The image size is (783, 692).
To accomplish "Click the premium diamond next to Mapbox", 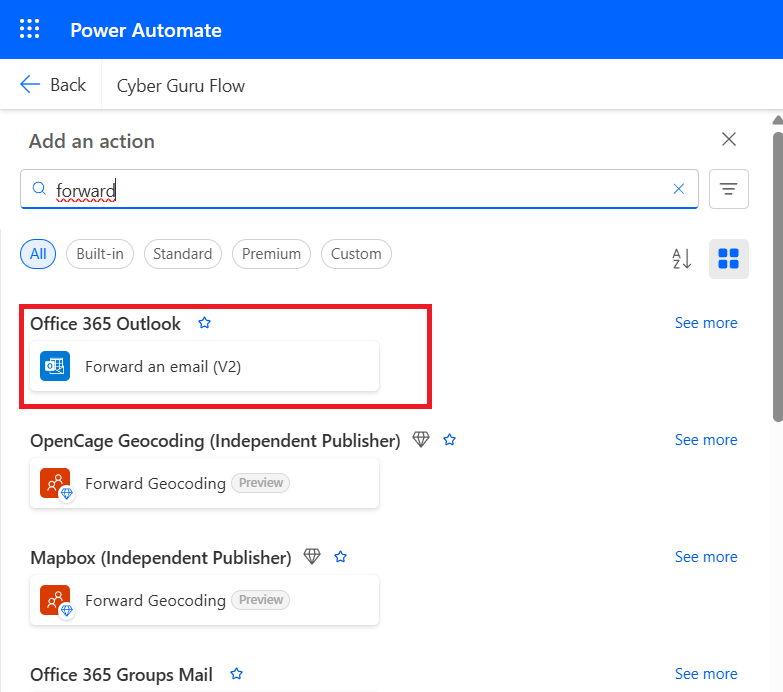I will (312, 556).
